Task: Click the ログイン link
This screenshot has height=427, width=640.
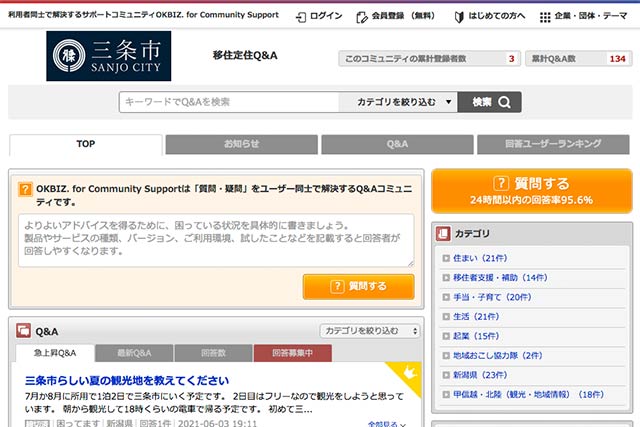Action: click(326, 16)
